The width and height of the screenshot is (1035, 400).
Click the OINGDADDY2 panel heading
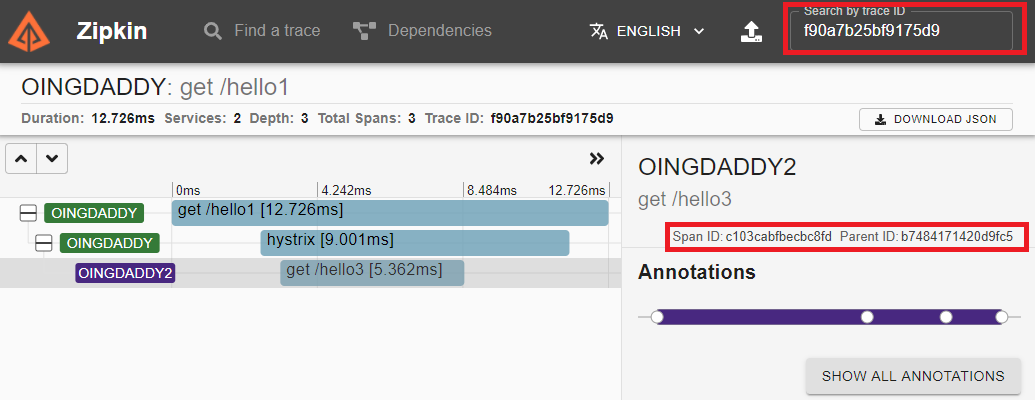(717, 168)
